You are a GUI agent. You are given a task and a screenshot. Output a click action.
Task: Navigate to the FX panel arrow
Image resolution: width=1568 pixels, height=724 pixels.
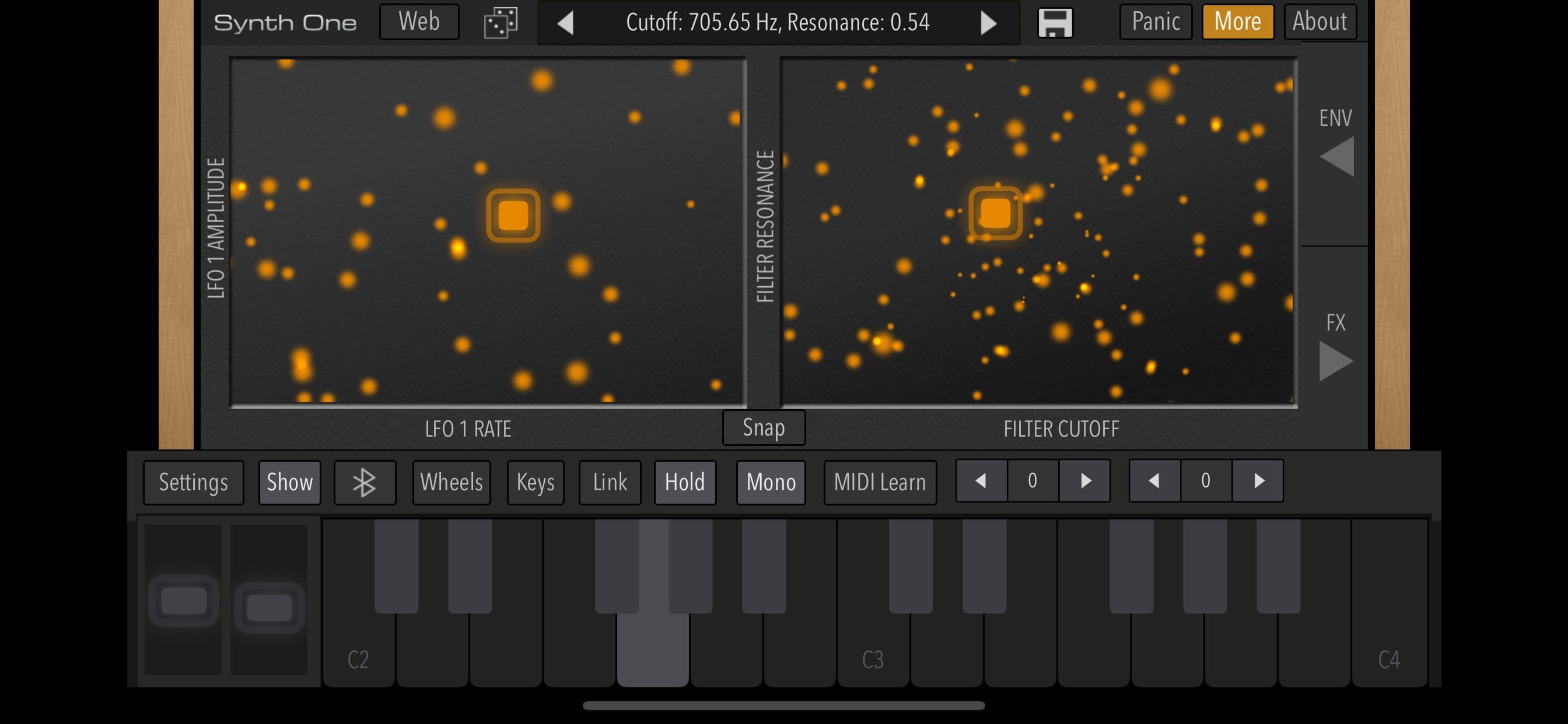click(1335, 361)
